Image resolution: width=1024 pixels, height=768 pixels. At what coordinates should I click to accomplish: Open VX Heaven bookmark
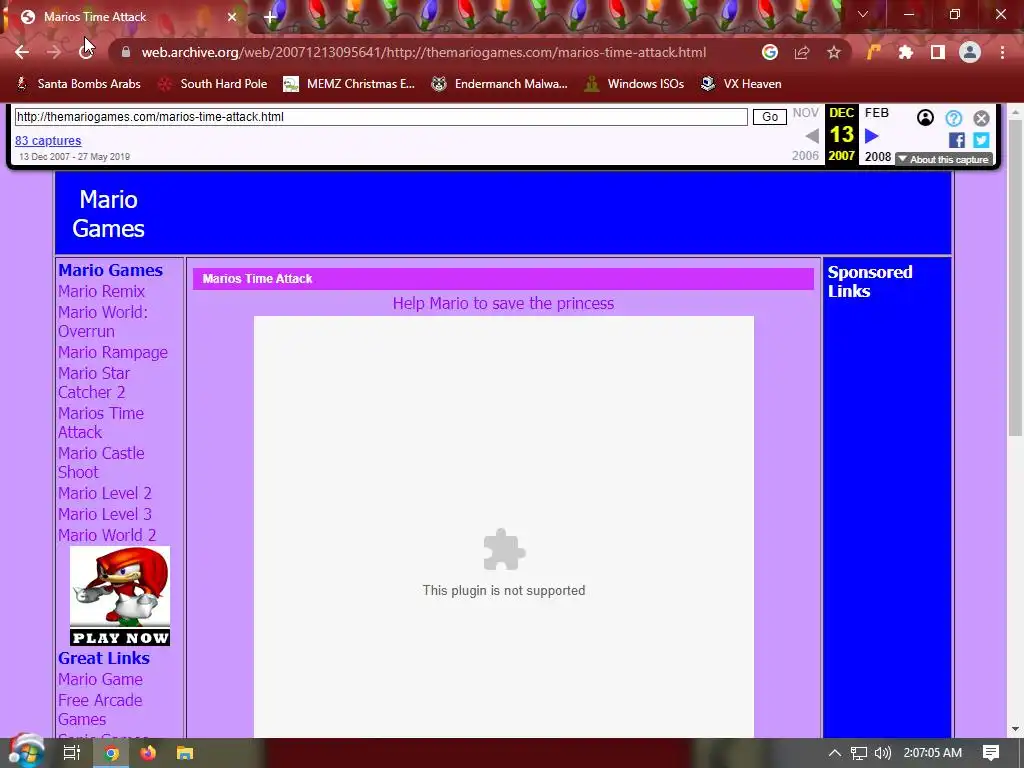[741, 84]
